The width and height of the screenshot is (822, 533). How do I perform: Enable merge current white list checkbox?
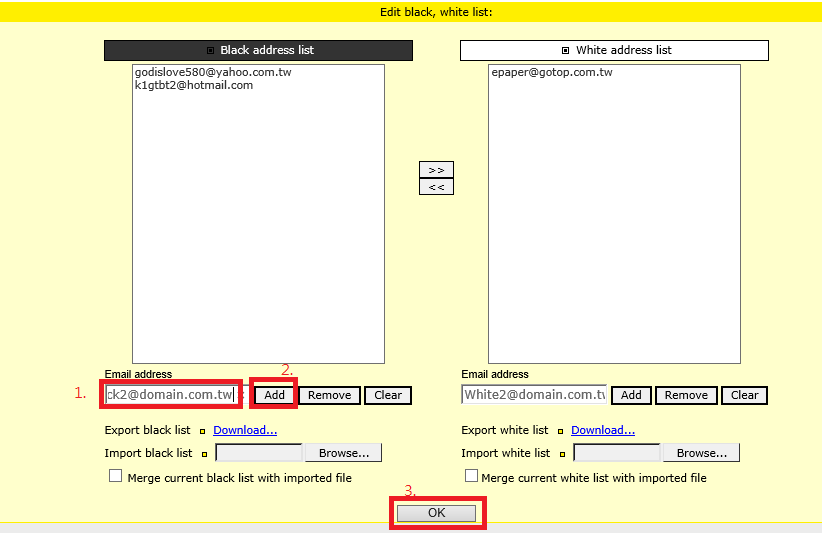pos(472,477)
